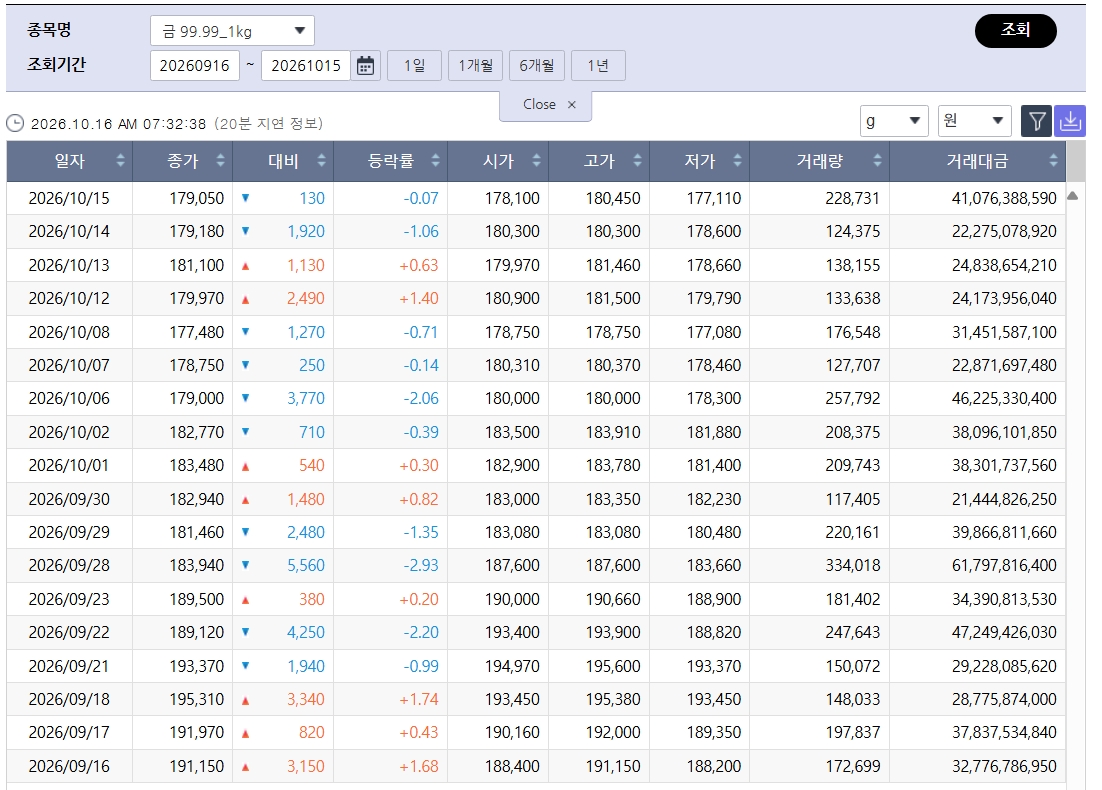Click volume value 334,018
1102x790 pixels.
click(x=853, y=565)
